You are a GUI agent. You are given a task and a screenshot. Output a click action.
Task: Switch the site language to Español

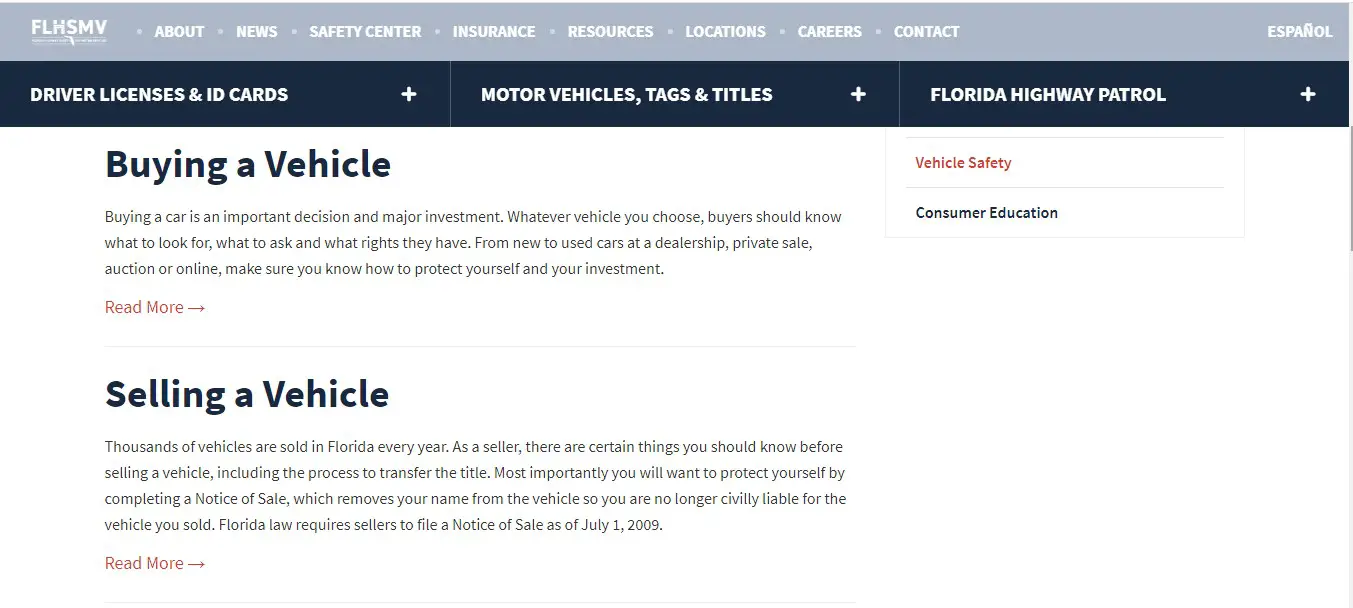[x=1299, y=31]
